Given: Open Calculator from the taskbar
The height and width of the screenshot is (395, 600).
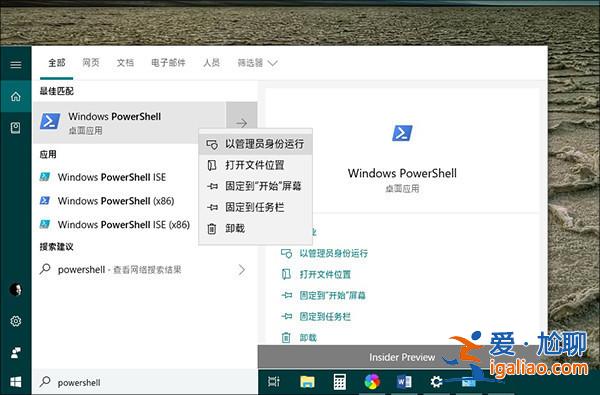Looking at the screenshot, I should point(339,382).
